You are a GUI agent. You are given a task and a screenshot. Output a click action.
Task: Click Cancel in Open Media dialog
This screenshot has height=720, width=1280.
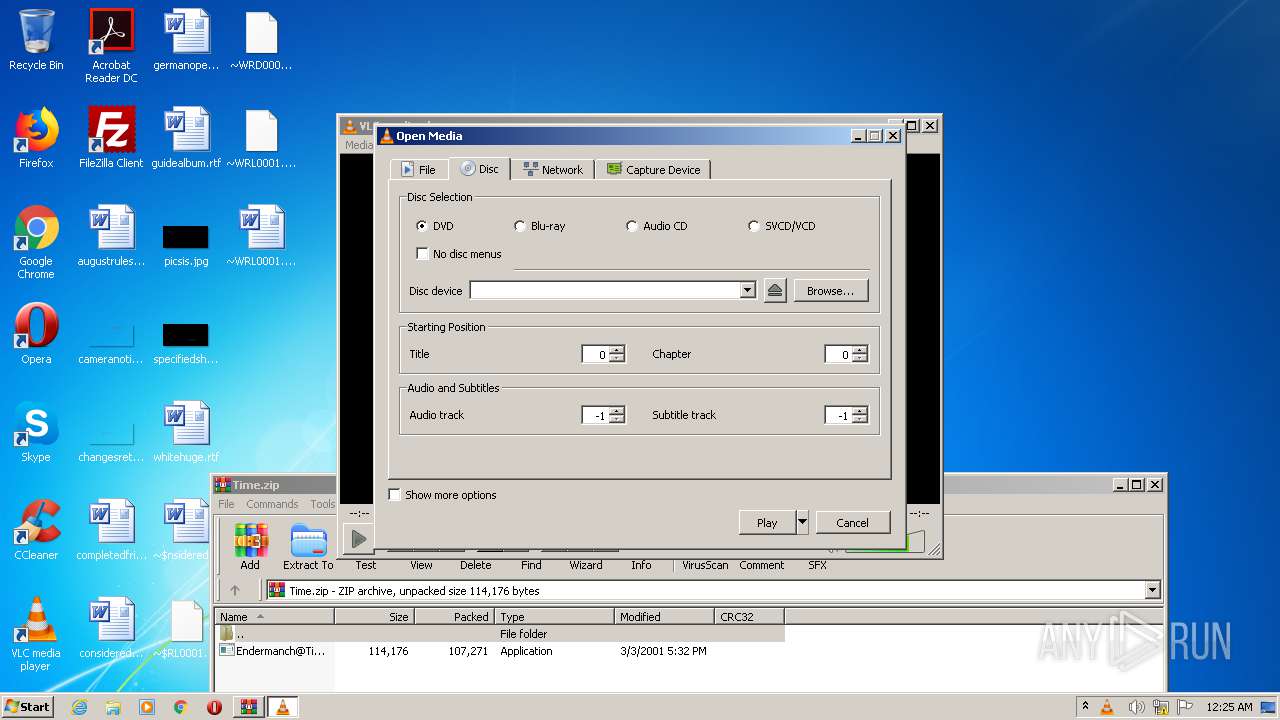point(852,522)
